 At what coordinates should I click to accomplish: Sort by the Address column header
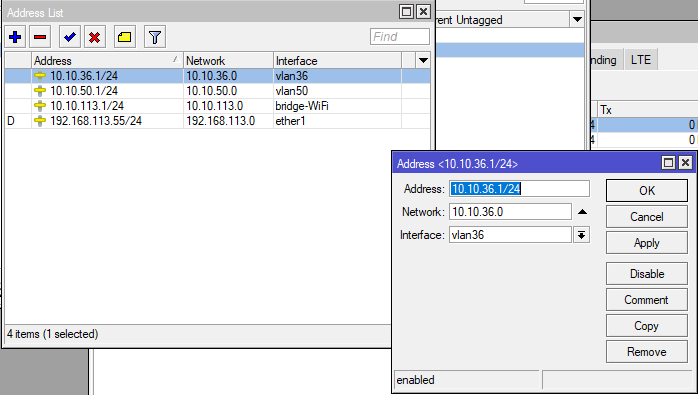[107, 61]
